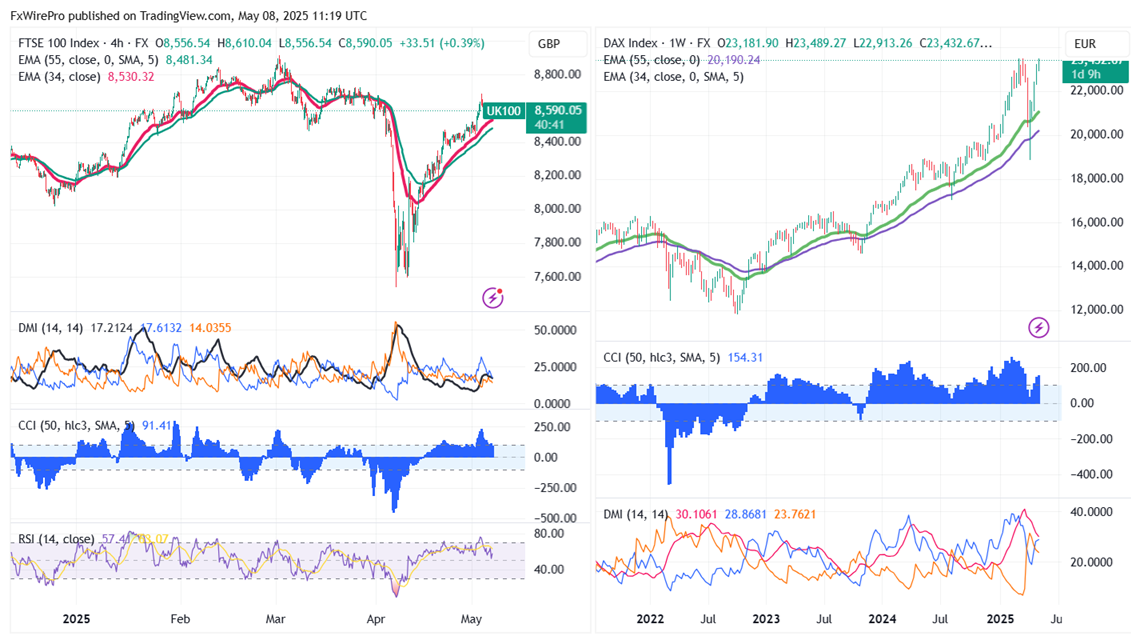
Task: Click the UK100 symbol price tag
Action: click(x=510, y=110)
